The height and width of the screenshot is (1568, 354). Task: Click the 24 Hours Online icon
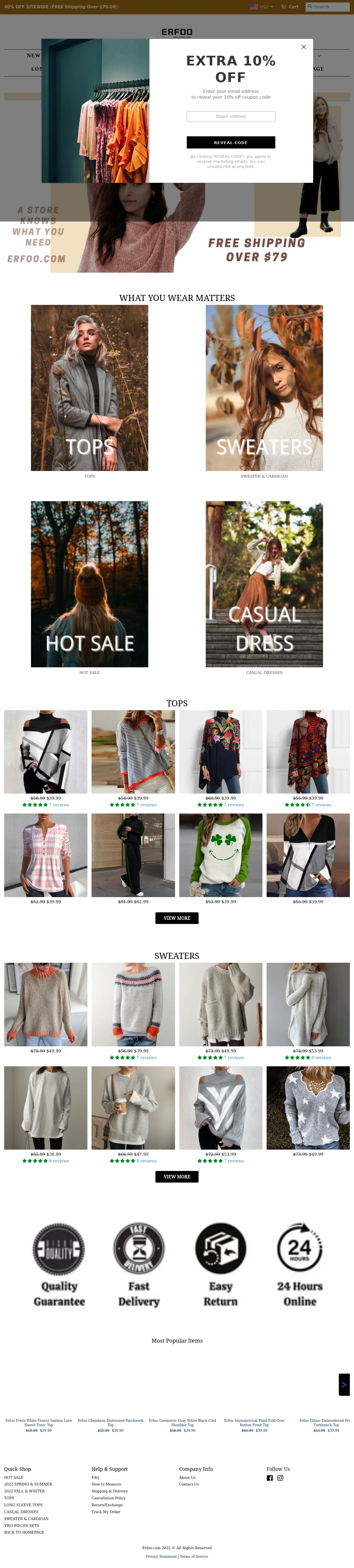pos(299,1249)
